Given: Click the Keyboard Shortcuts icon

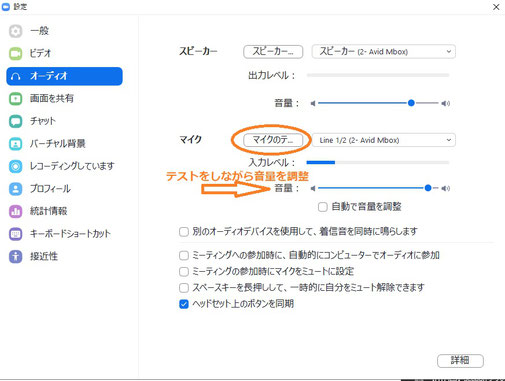Looking at the screenshot, I should [15, 234].
